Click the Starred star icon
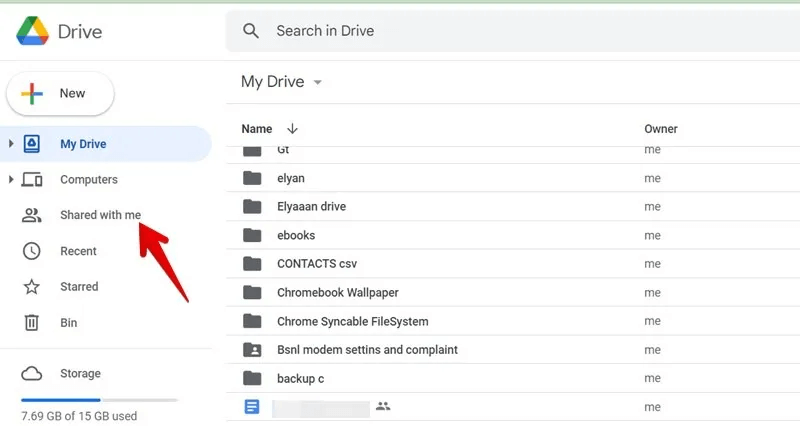This screenshot has height=426, width=800. coord(32,287)
